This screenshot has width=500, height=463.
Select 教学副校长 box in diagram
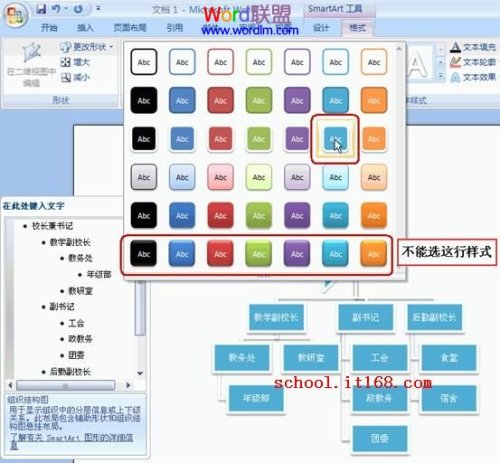click(x=276, y=317)
